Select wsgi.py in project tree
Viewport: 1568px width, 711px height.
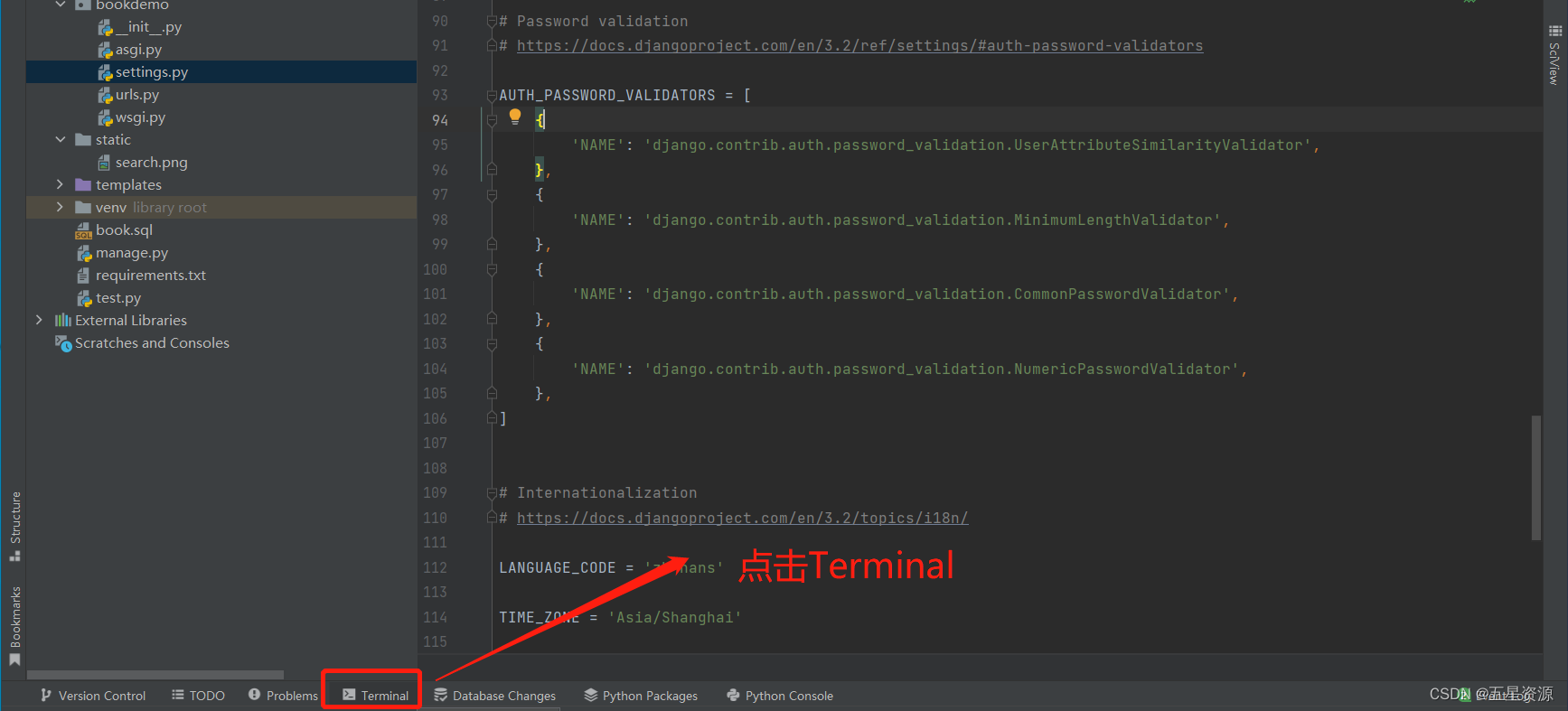(140, 117)
